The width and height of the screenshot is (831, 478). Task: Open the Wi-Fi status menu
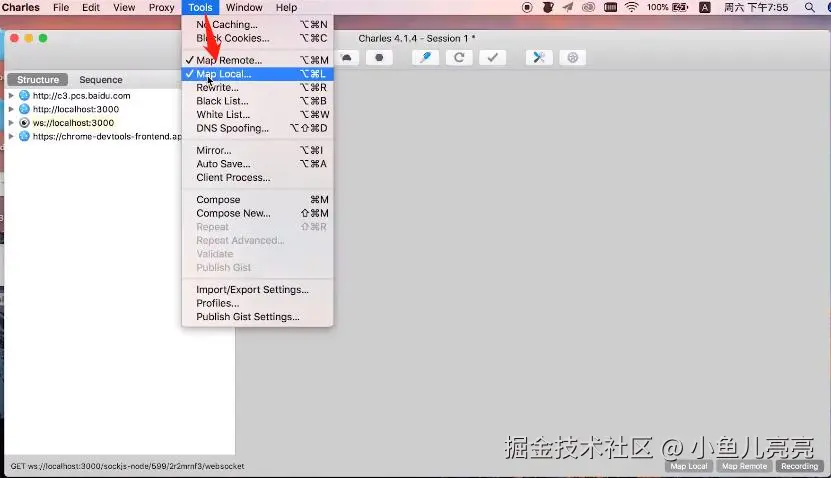(631, 7)
